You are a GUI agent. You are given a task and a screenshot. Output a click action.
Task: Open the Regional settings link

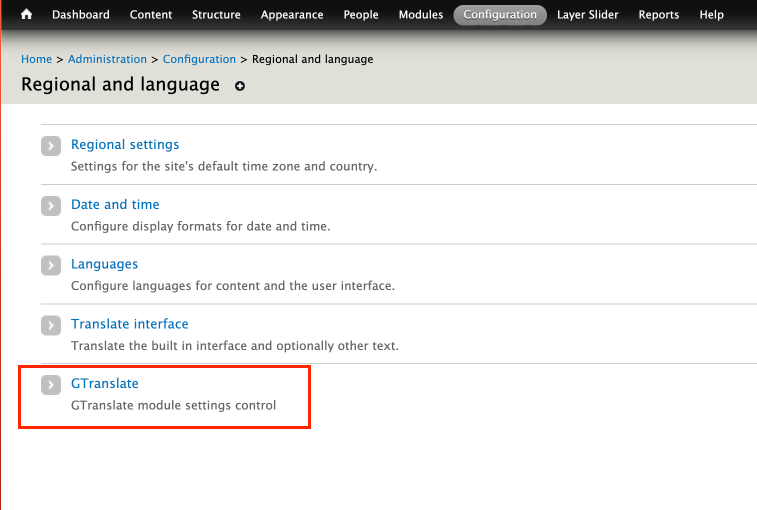[x=125, y=144]
